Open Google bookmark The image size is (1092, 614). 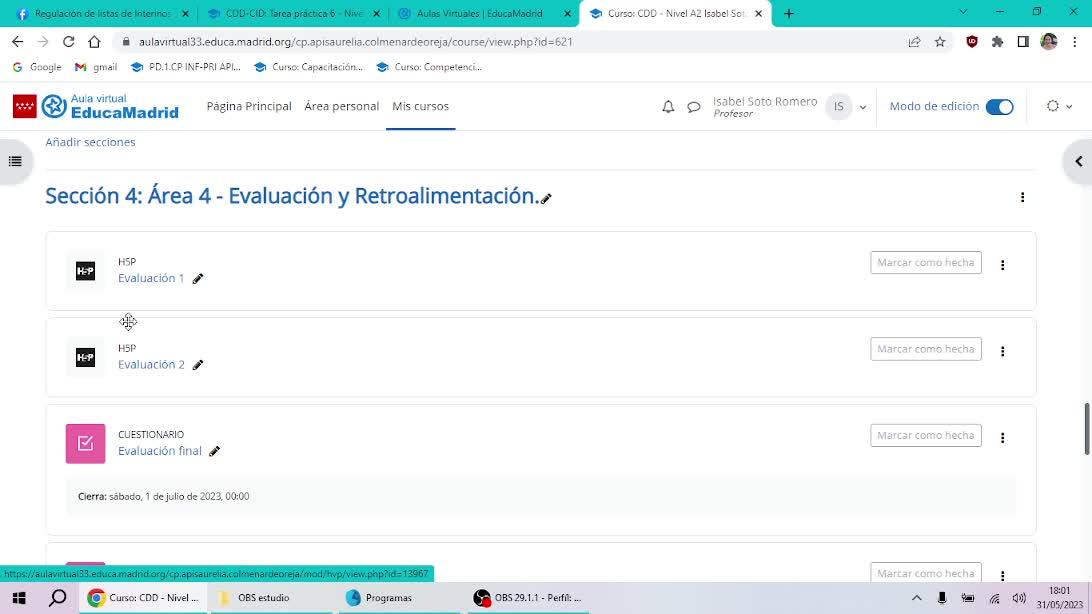coord(37,67)
